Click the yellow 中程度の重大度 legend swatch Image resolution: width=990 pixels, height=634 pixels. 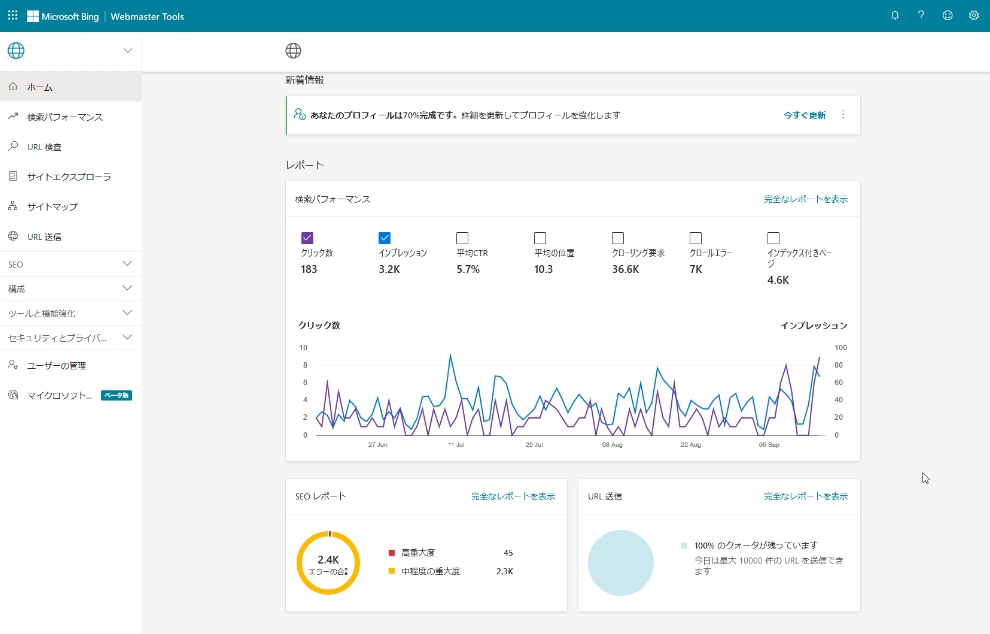[391, 571]
